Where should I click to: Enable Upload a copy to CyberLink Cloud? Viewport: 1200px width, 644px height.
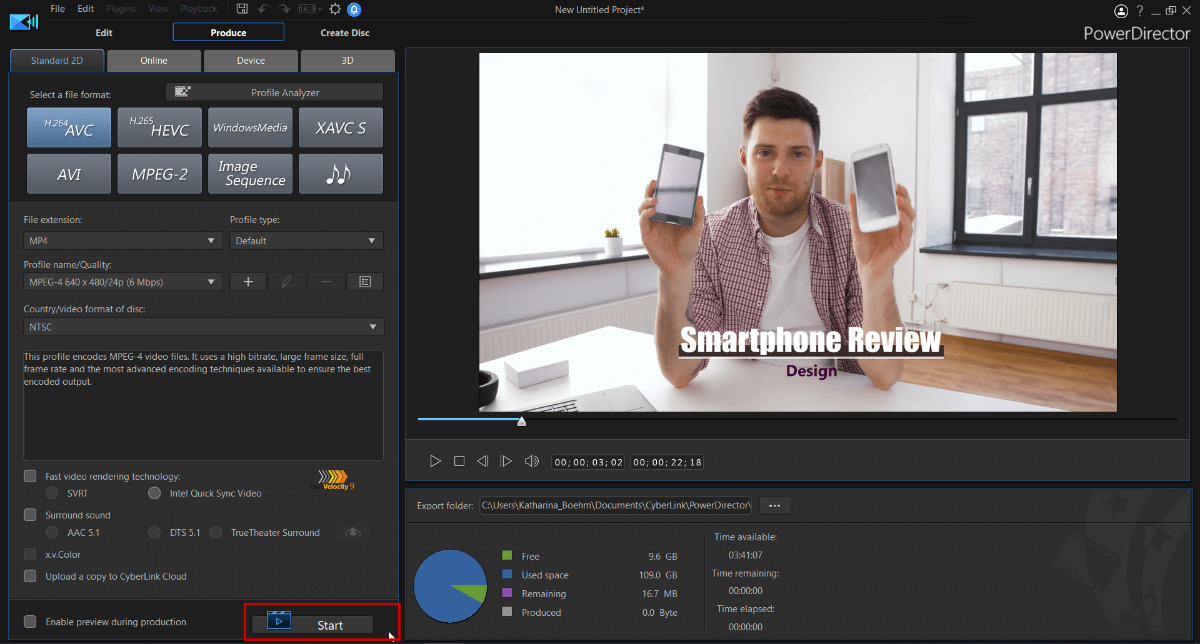30,576
